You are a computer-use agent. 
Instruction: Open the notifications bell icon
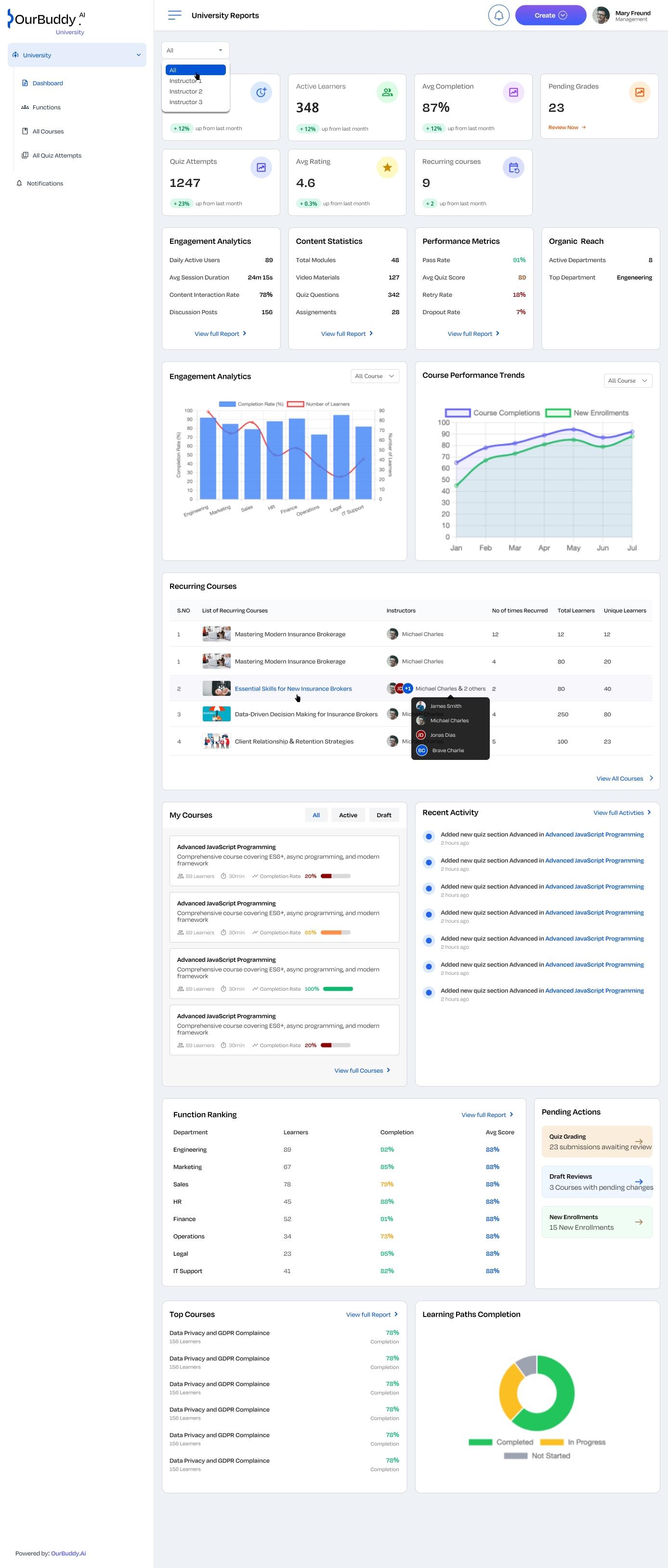coord(498,15)
